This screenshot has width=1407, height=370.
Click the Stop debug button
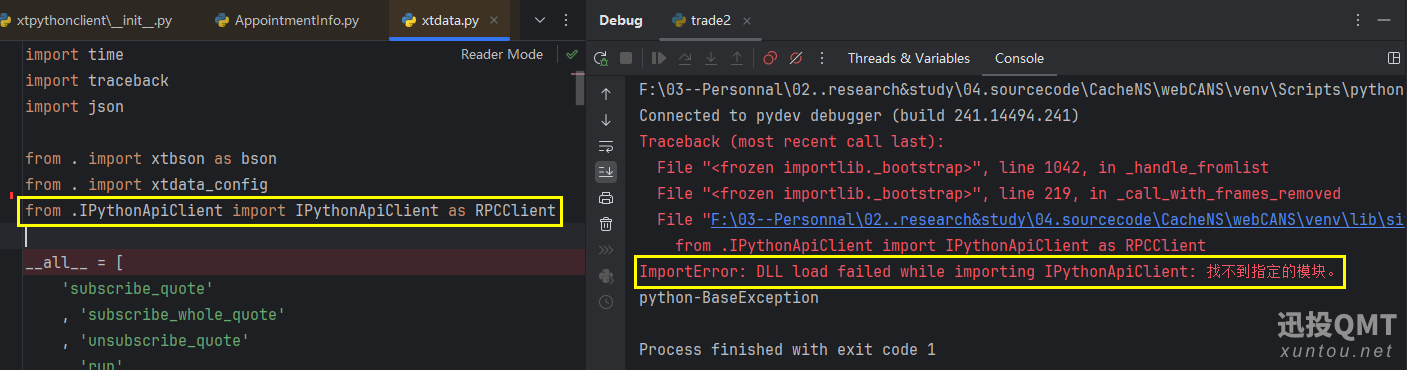tap(626, 58)
